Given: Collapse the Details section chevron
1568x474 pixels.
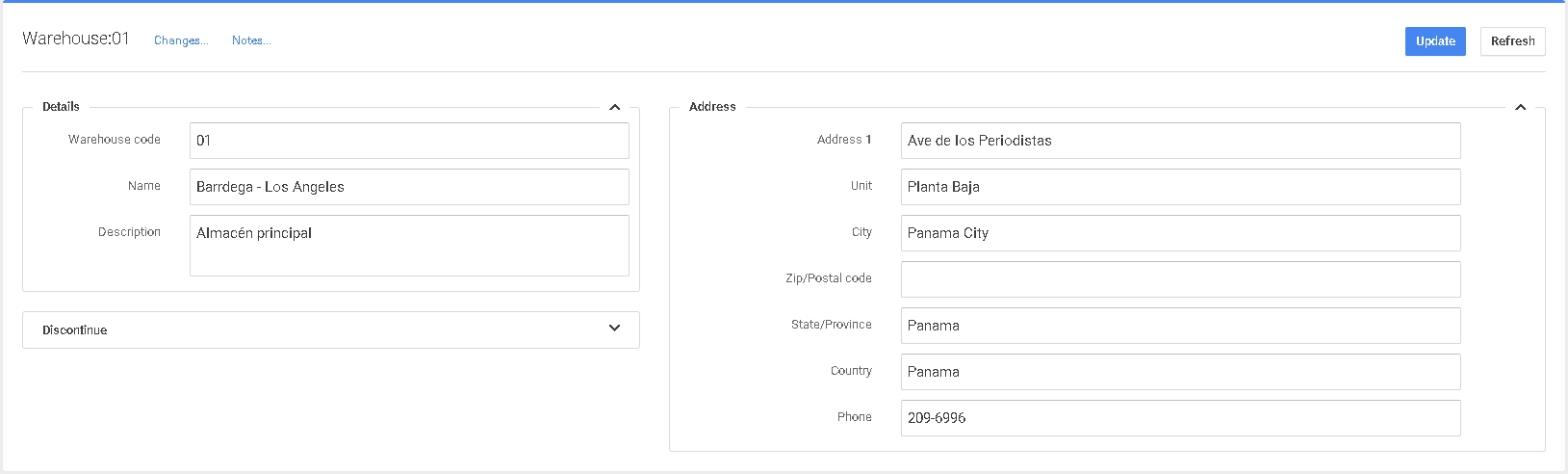Looking at the screenshot, I should point(614,107).
